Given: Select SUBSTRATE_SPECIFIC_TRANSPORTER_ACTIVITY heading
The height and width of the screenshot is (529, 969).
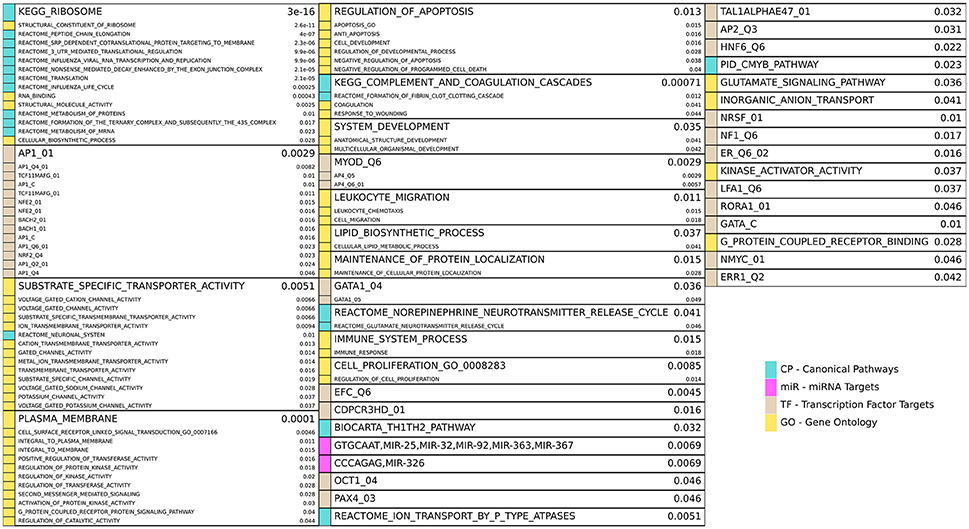Looking at the screenshot, I should (x=131, y=286).
